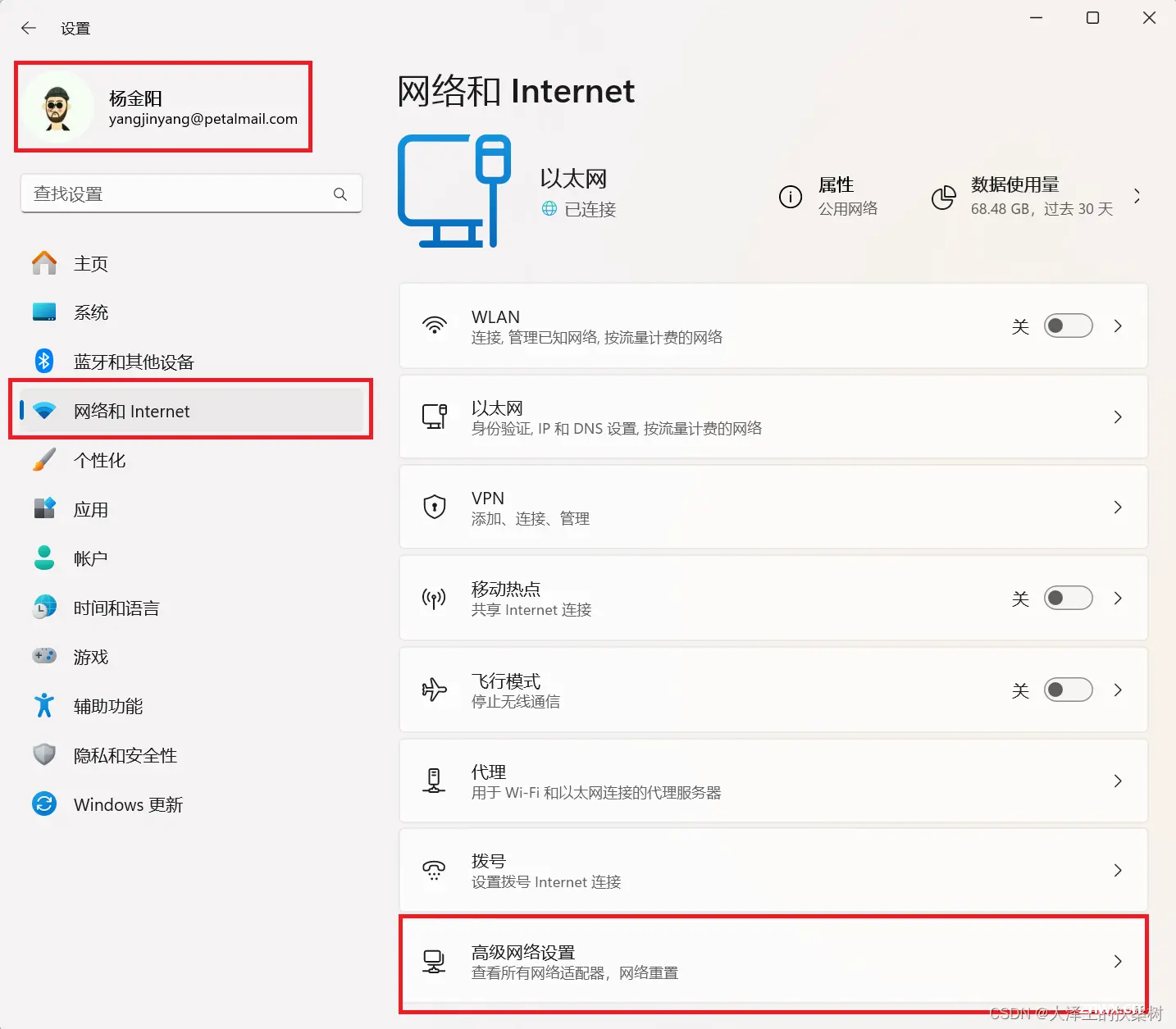Turn on the 飞行模式 switch
Viewport: 1176px width, 1029px height.
pyautogui.click(x=1068, y=690)
